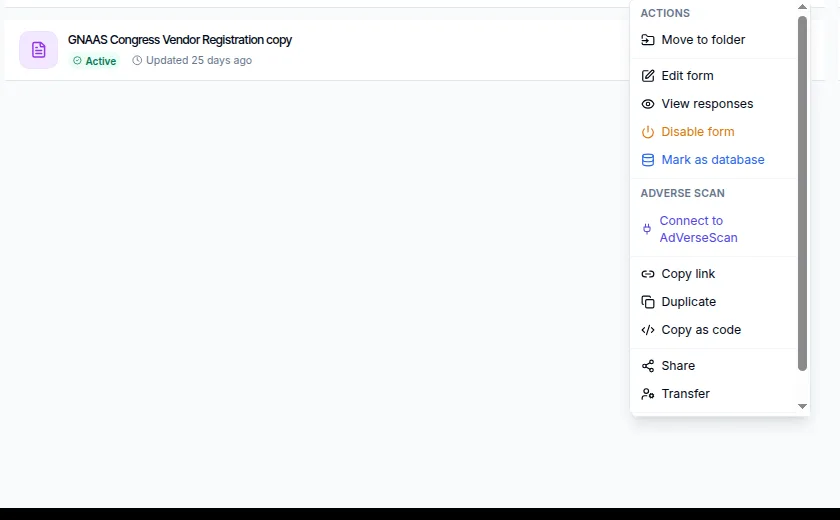Click the database icon
This screenshot has width=840, height=520.
[x=648, y=160]
